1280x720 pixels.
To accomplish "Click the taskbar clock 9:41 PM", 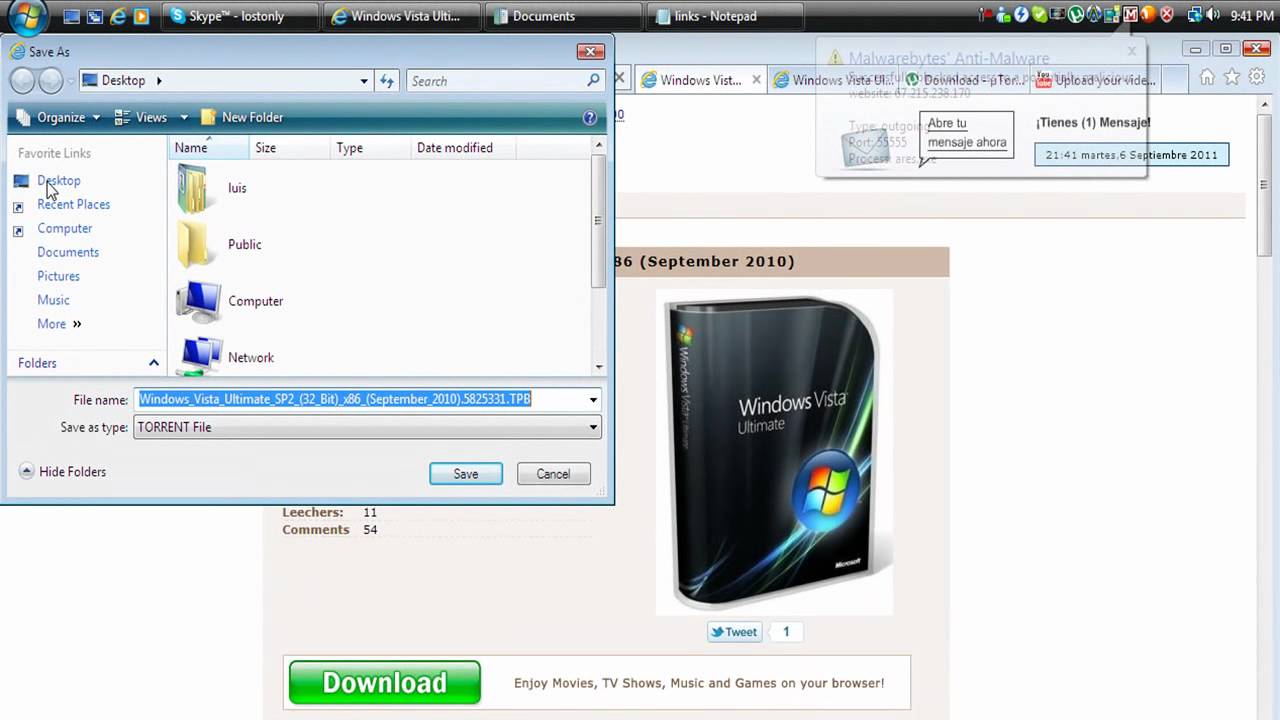I will (x=1251, y=15).
